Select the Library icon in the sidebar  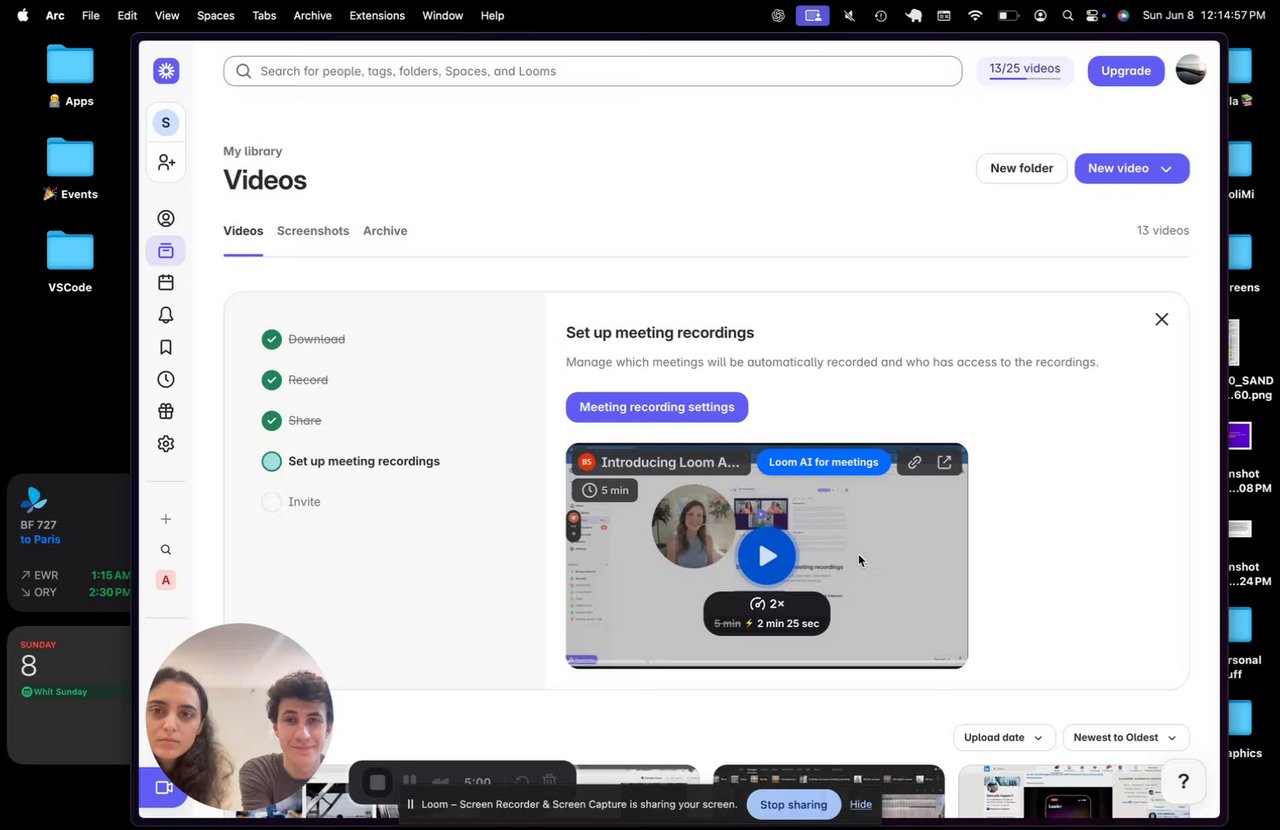(166, 251)
